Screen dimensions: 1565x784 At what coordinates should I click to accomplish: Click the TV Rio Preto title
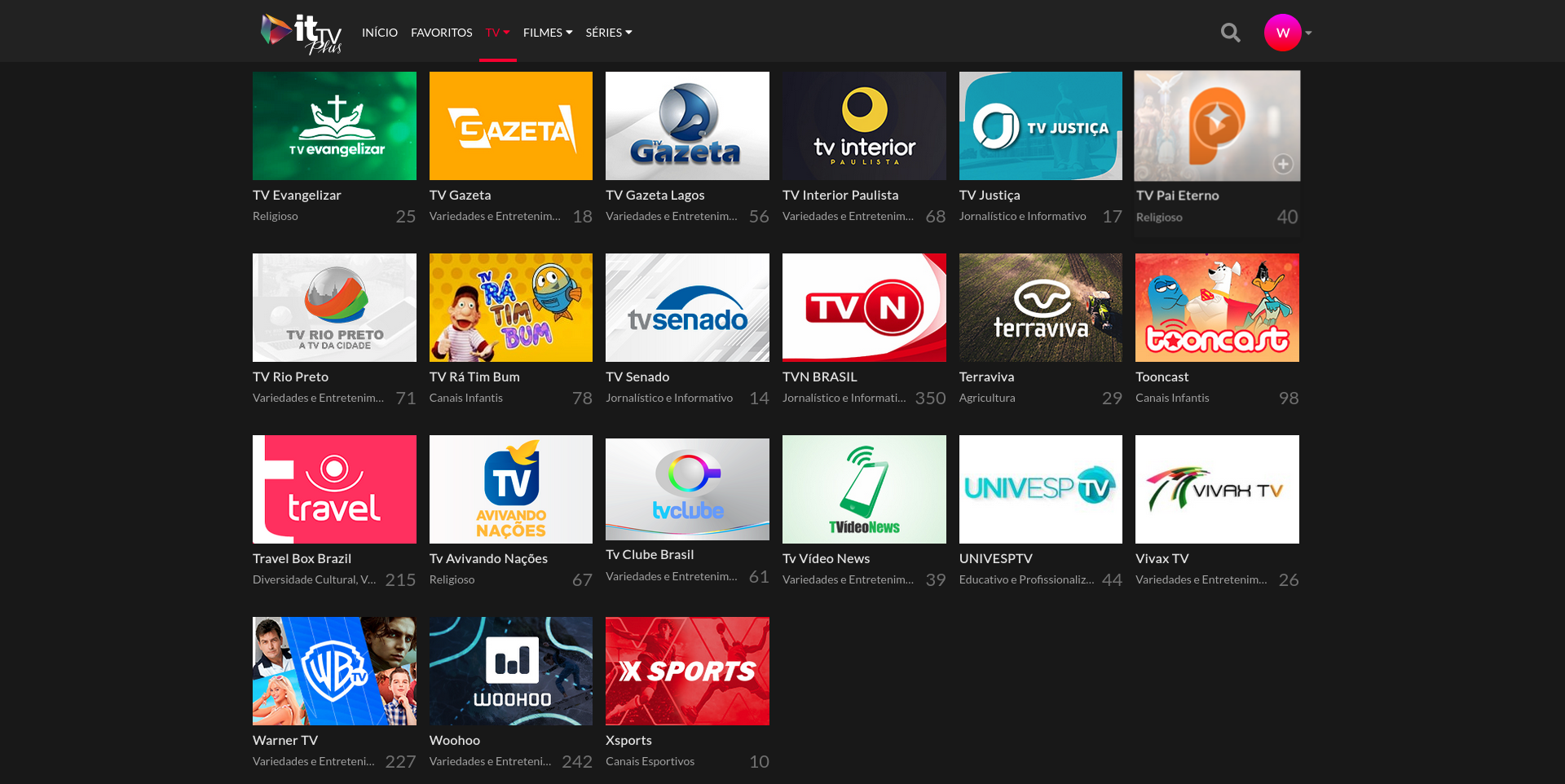pyautogui.click(x=290, y=377)
